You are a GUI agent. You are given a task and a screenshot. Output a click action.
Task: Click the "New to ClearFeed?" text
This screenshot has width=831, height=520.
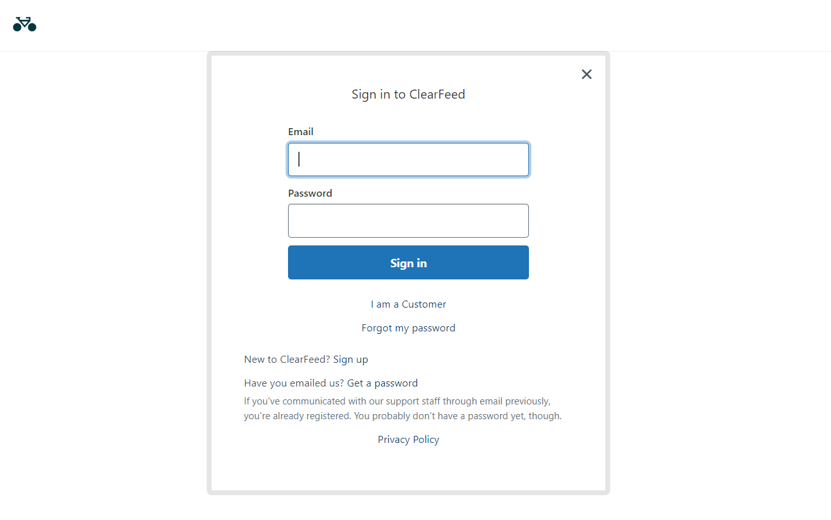(x=286, y=359)
